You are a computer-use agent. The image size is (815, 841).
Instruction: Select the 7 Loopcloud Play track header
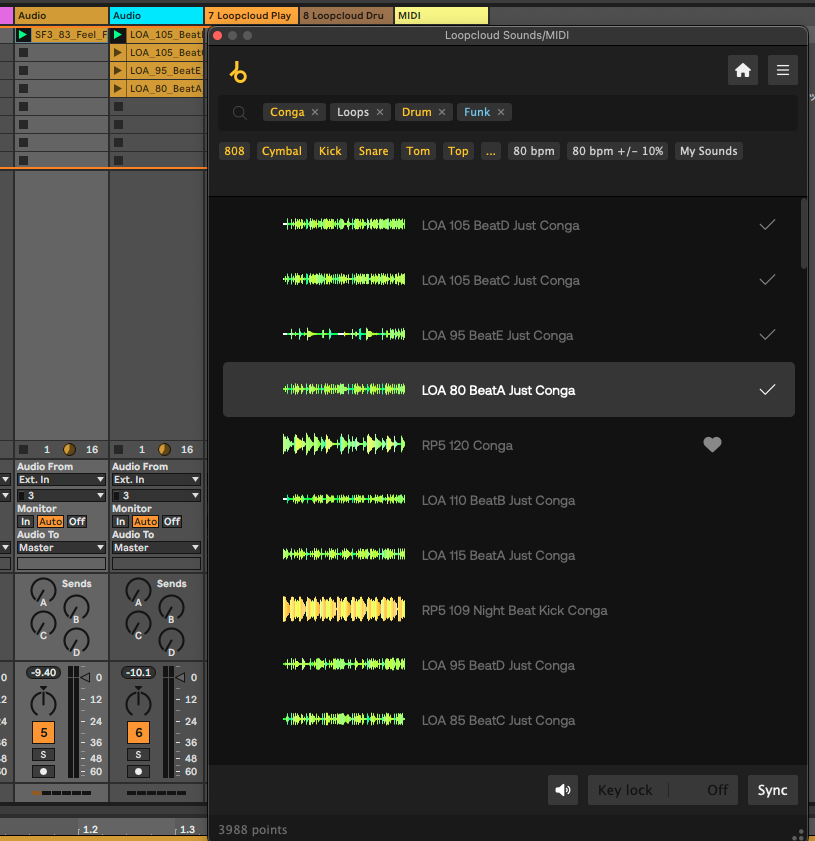tap(250, 16)
